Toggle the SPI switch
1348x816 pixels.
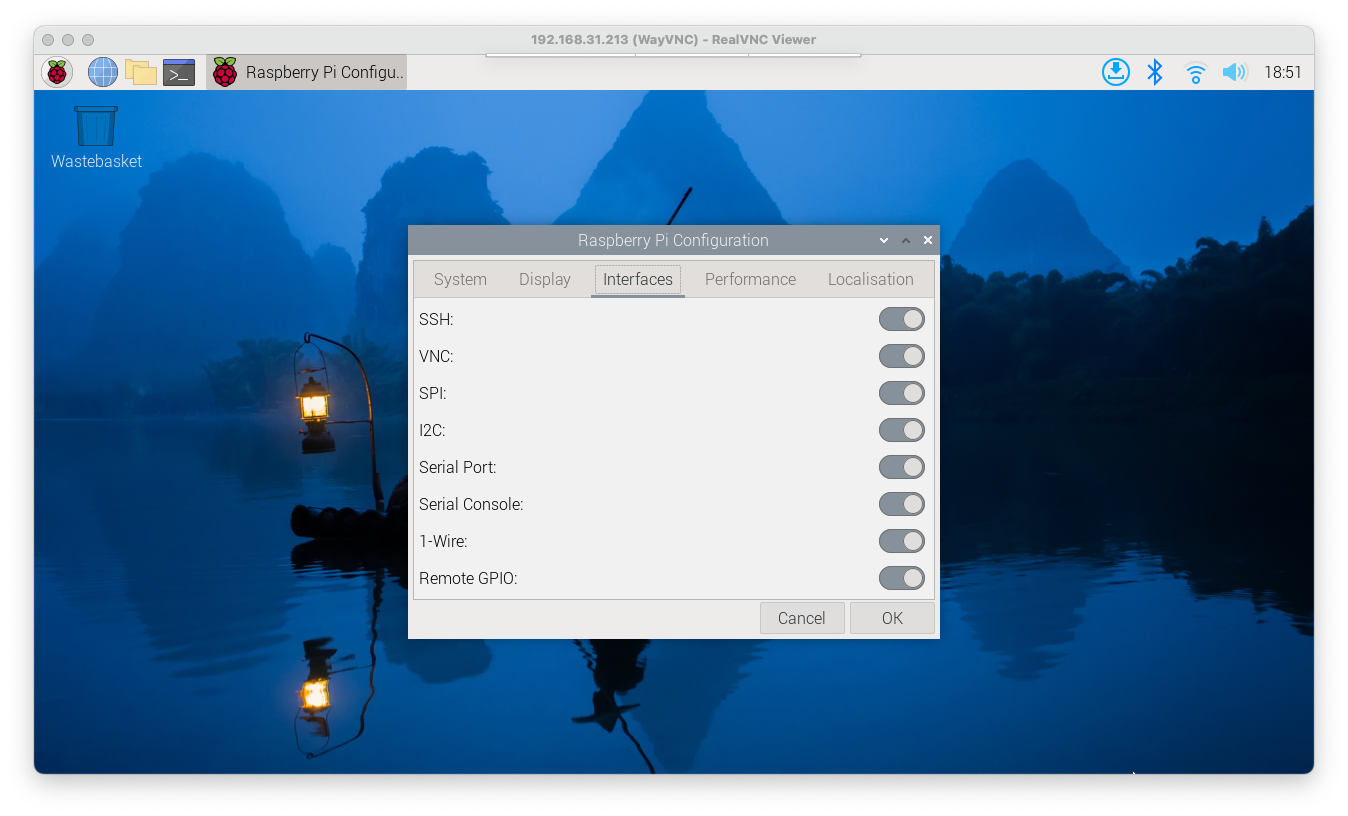pos(902,393)
